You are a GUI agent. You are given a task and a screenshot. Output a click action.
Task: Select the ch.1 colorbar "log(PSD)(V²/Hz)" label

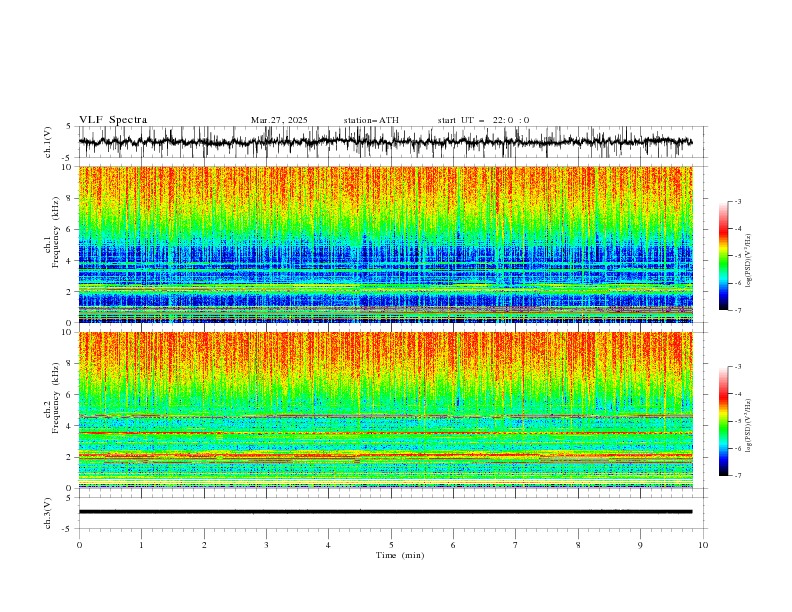tap(748, 261)
